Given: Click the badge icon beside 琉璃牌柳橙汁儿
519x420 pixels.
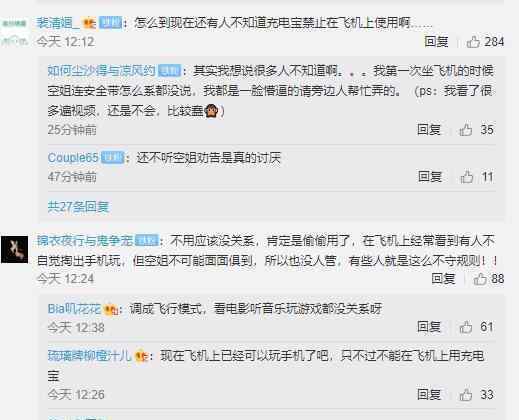Looking at the screenshot, I should click(x=141, y=357).
